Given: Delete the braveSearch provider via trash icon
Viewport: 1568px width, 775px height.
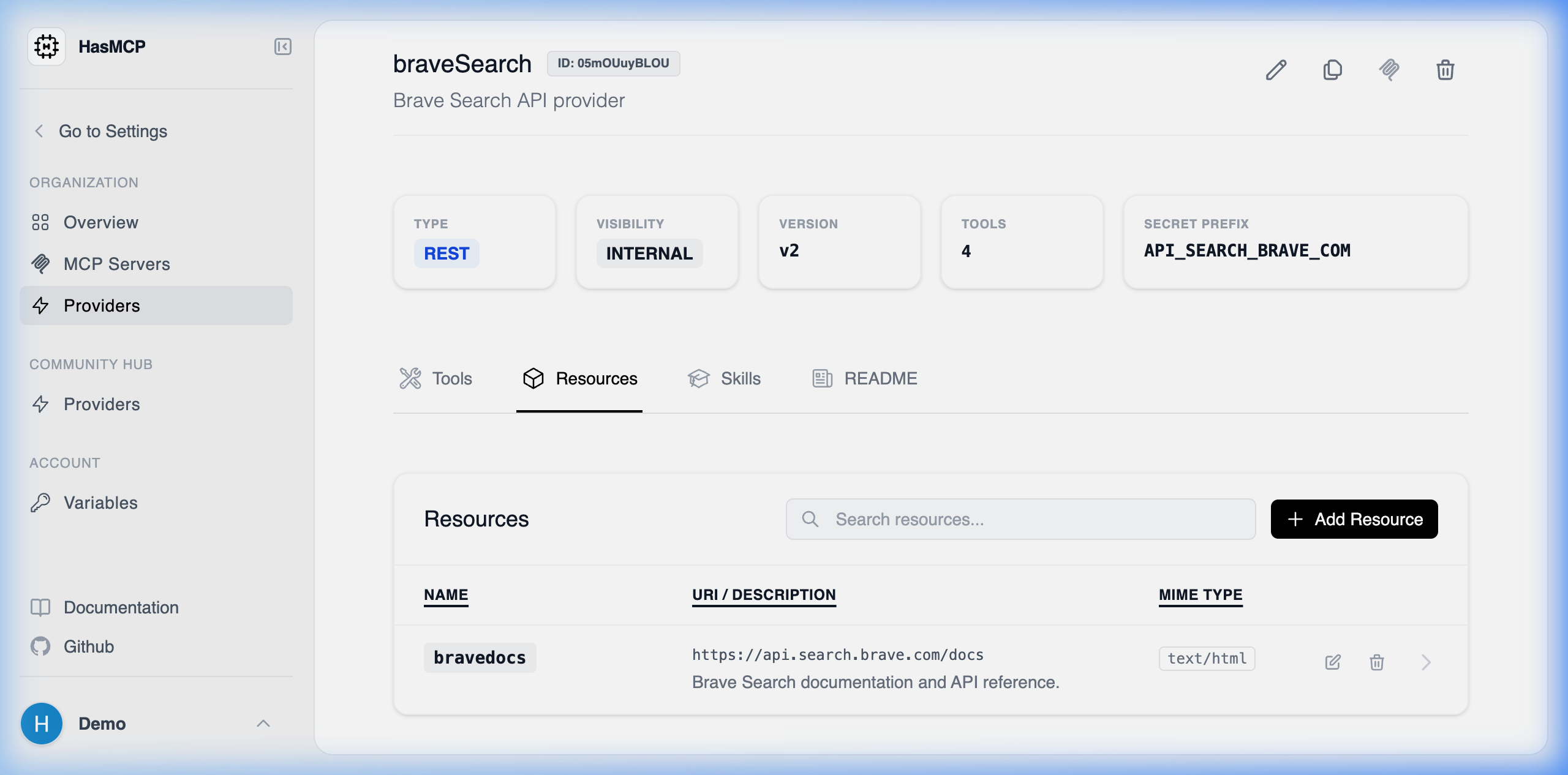Looking at the screenshot, I should tap(1445, 70).
